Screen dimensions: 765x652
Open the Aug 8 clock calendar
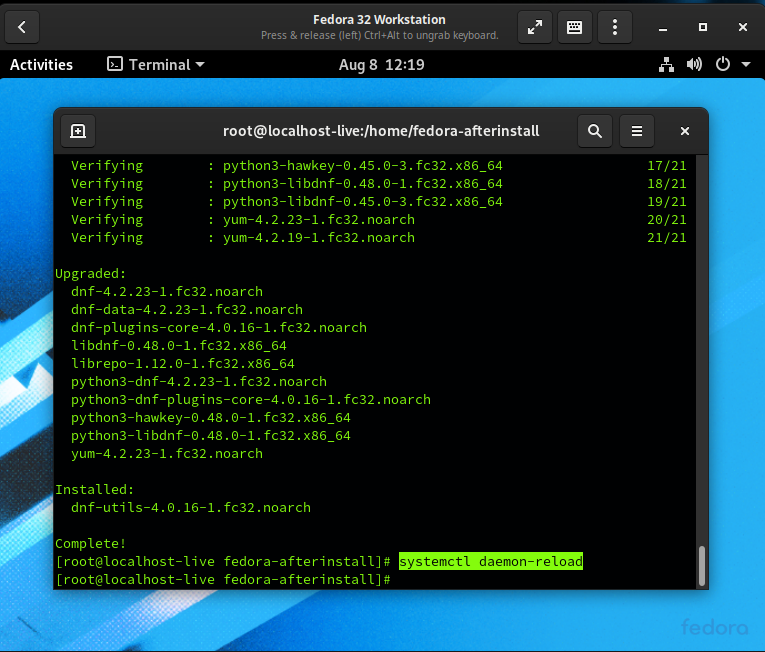click(382, 64)
